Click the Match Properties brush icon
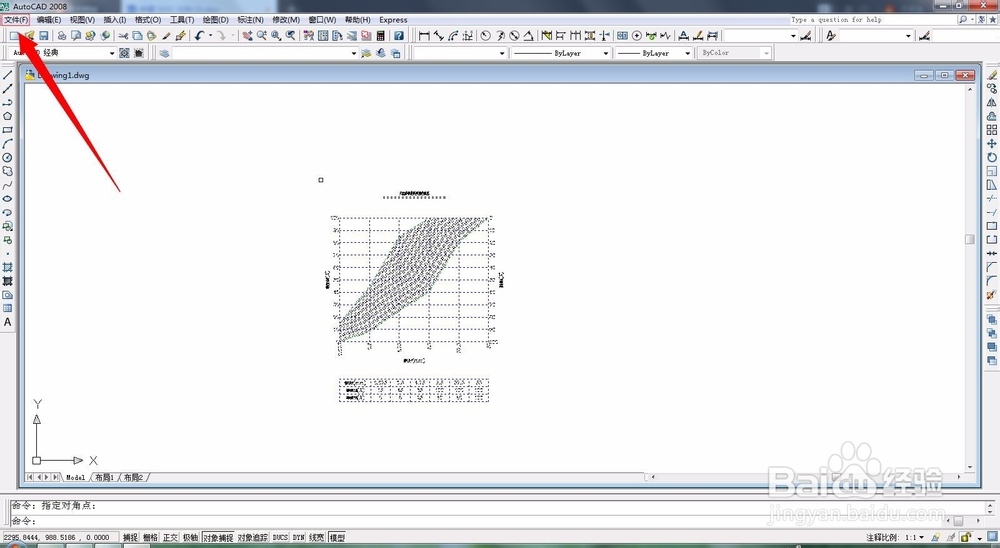The width and height of the screenshot is (1000, 548). [180, 36]
